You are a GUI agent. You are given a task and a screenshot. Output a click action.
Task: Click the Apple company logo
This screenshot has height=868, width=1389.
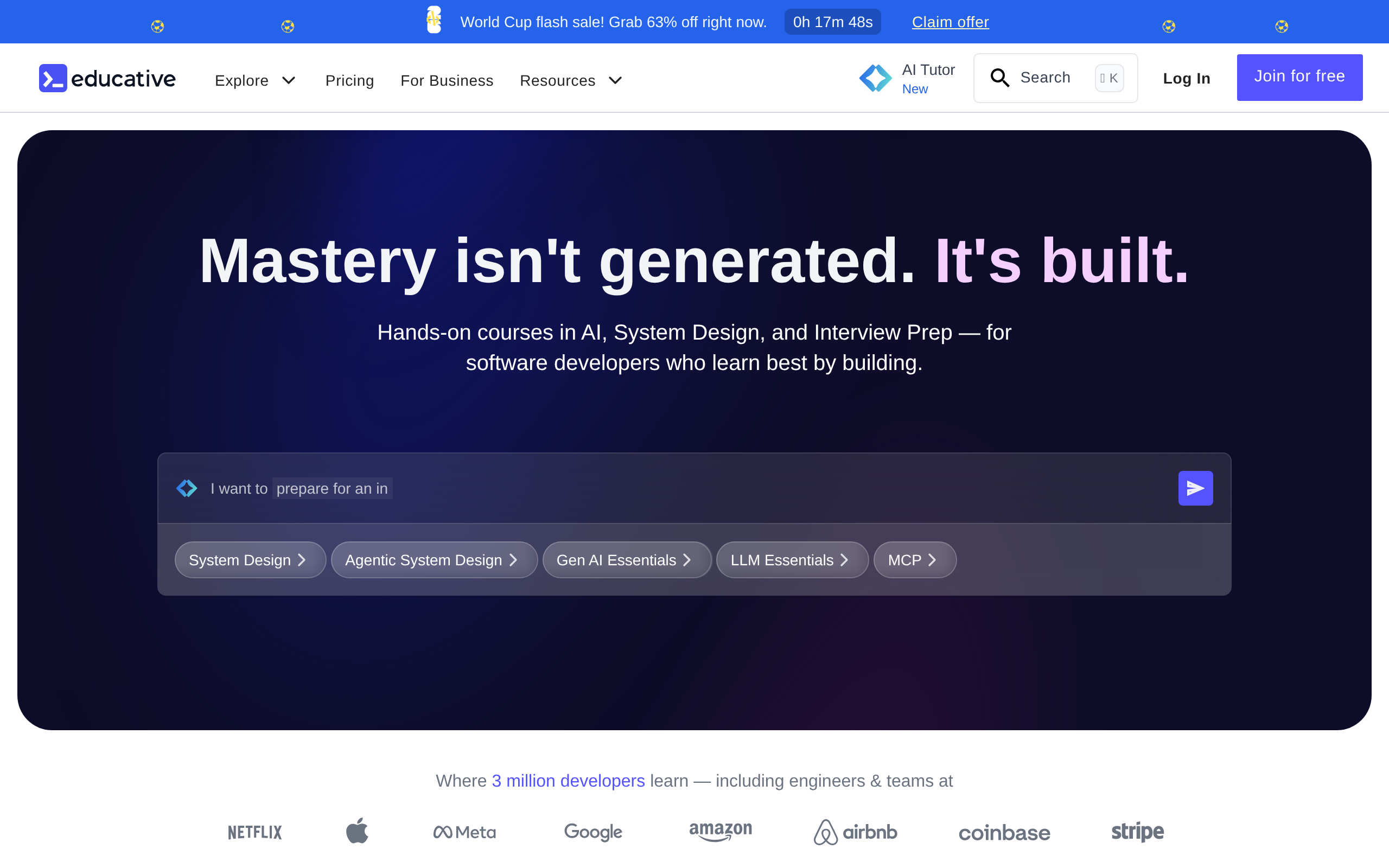tap(357, 831)
